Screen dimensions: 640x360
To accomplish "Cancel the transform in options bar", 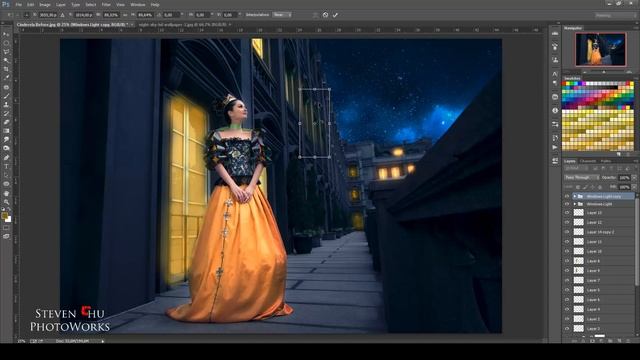I will pyautogui.click(x=325, y=15).
